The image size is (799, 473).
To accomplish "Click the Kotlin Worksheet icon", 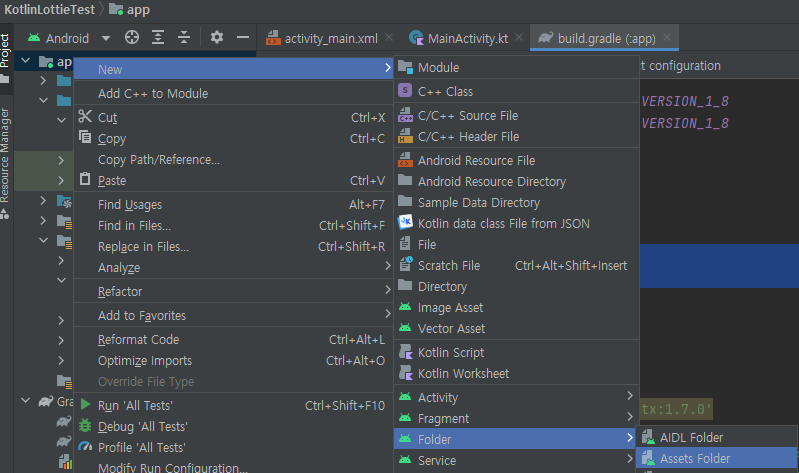I will (x=406, y=373).
